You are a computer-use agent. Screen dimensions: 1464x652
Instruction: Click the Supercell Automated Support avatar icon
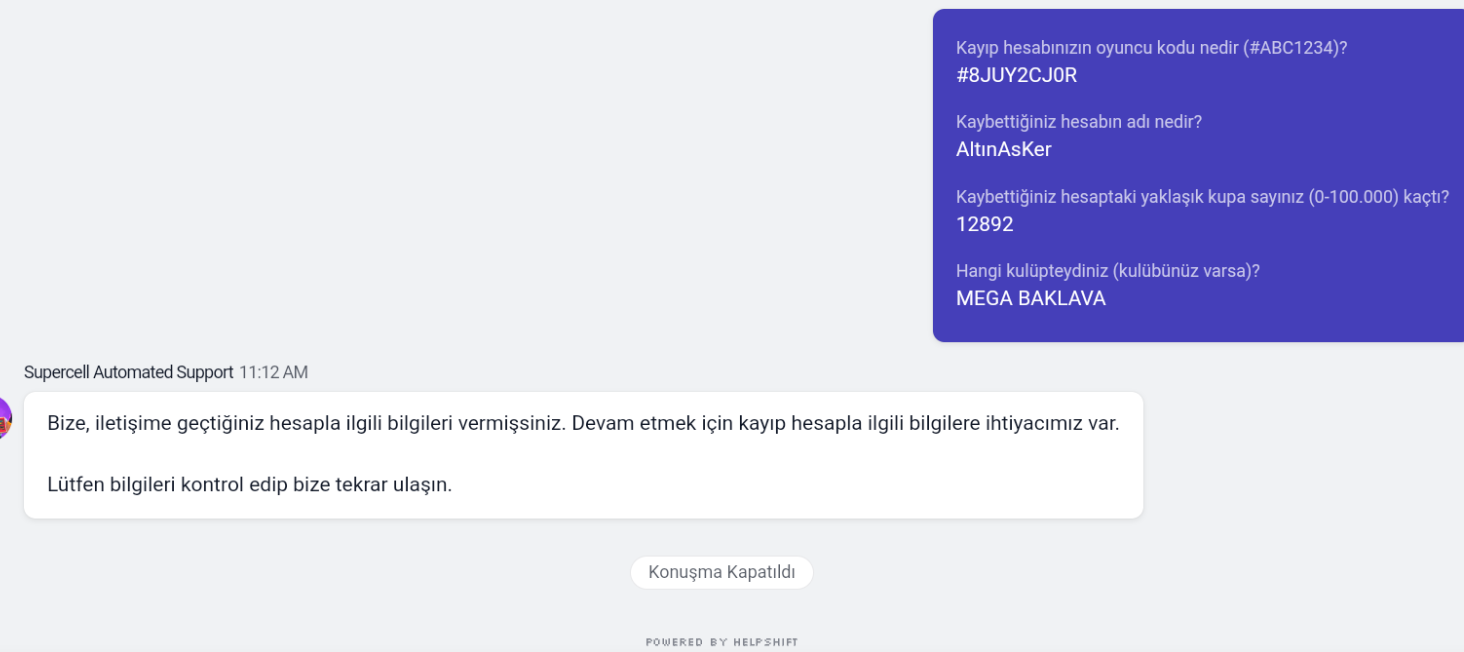5,418
